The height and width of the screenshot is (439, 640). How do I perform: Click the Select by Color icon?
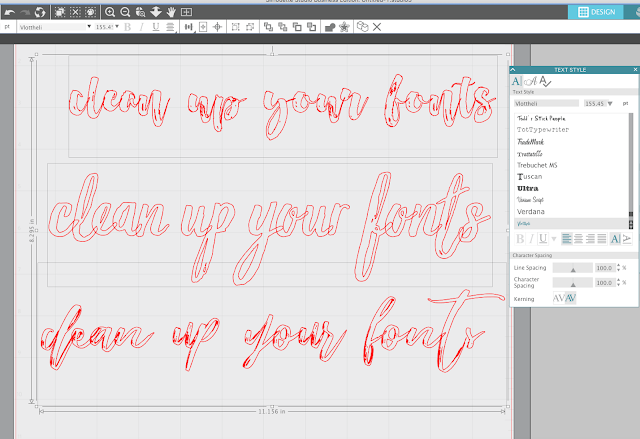[90, 12]
